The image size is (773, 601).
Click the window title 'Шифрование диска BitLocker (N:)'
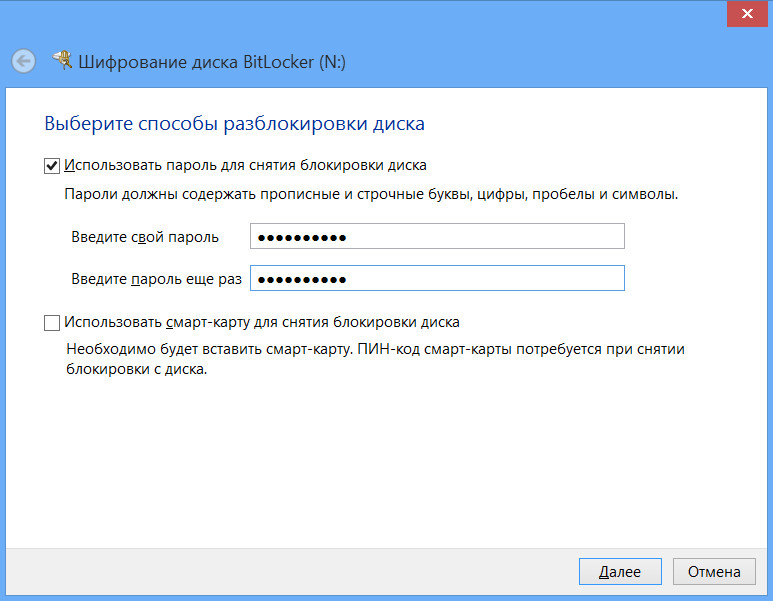coord(213,62)
